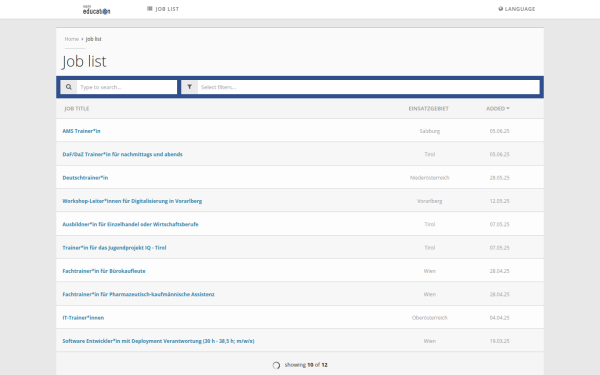Open Software Entwickler*in mit Deployment Verantwortung job
Screen dimensions: 600x375
pyautogui.click(x=158, y=341)
